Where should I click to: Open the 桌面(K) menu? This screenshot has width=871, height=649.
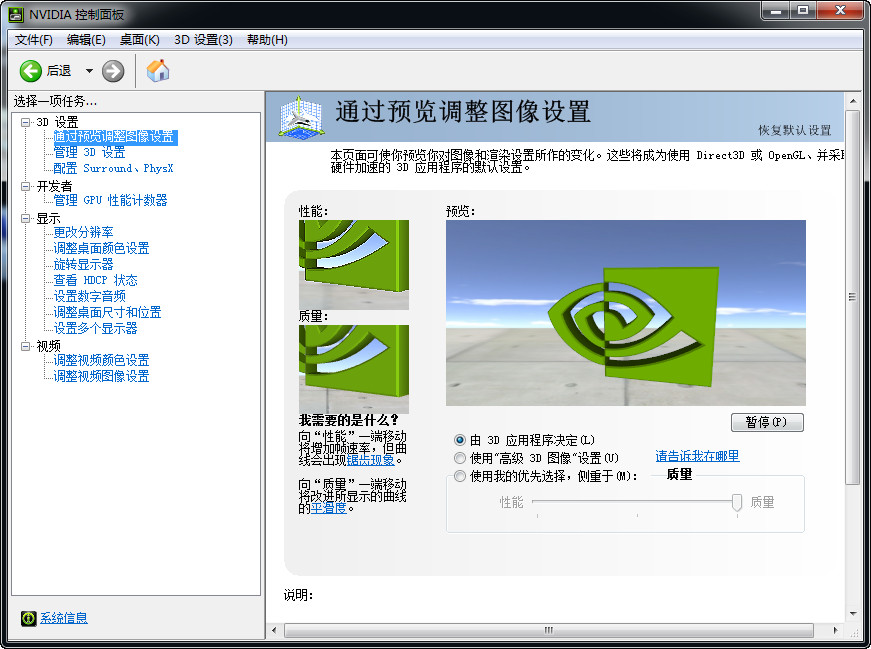139,40
